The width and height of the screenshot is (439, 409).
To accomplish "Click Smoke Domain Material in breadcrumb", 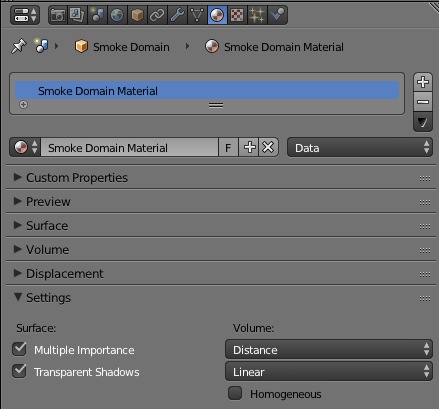I will tap(274, 47).
